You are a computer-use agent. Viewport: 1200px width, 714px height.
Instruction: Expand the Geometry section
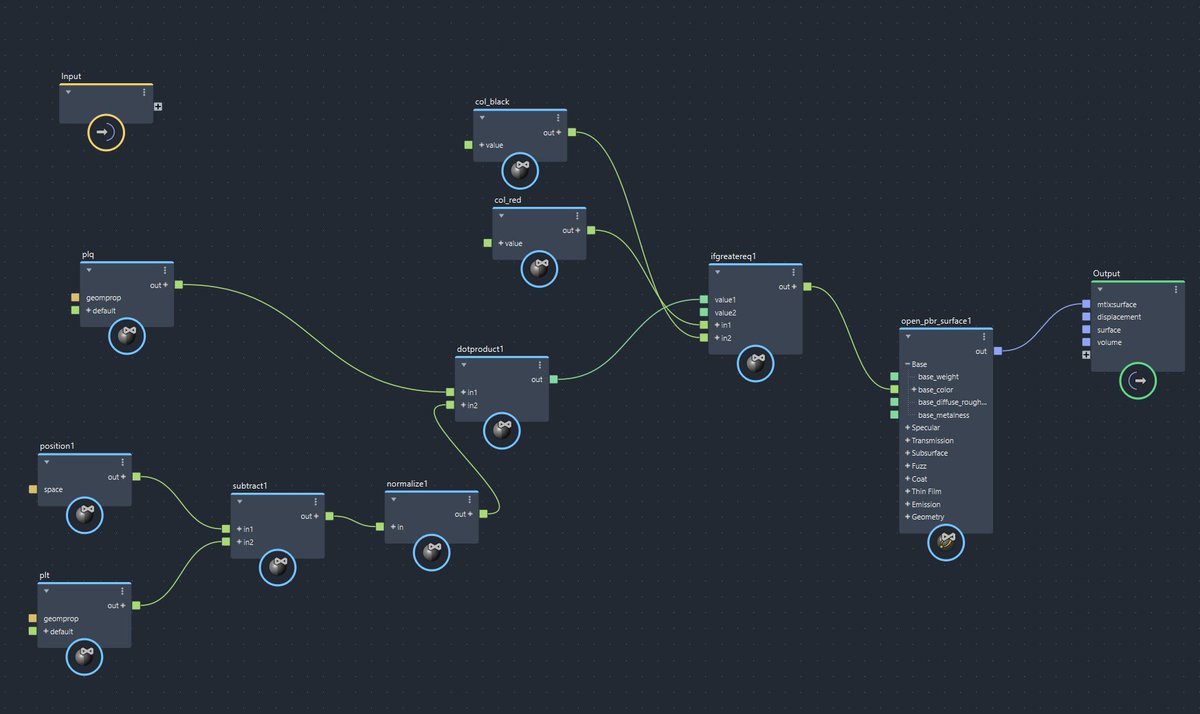tap(907, 517)
